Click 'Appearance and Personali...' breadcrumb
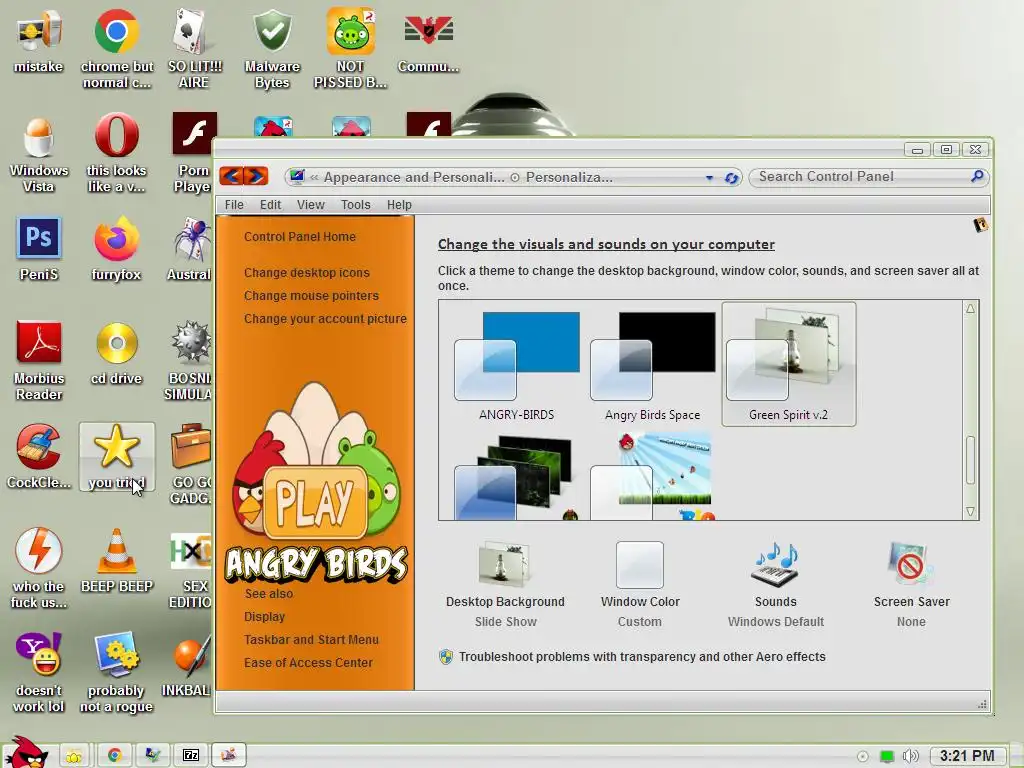Image resolution: width=1024 pixels, height=768 pixels. pyautogui.click(x=414, y=177)
